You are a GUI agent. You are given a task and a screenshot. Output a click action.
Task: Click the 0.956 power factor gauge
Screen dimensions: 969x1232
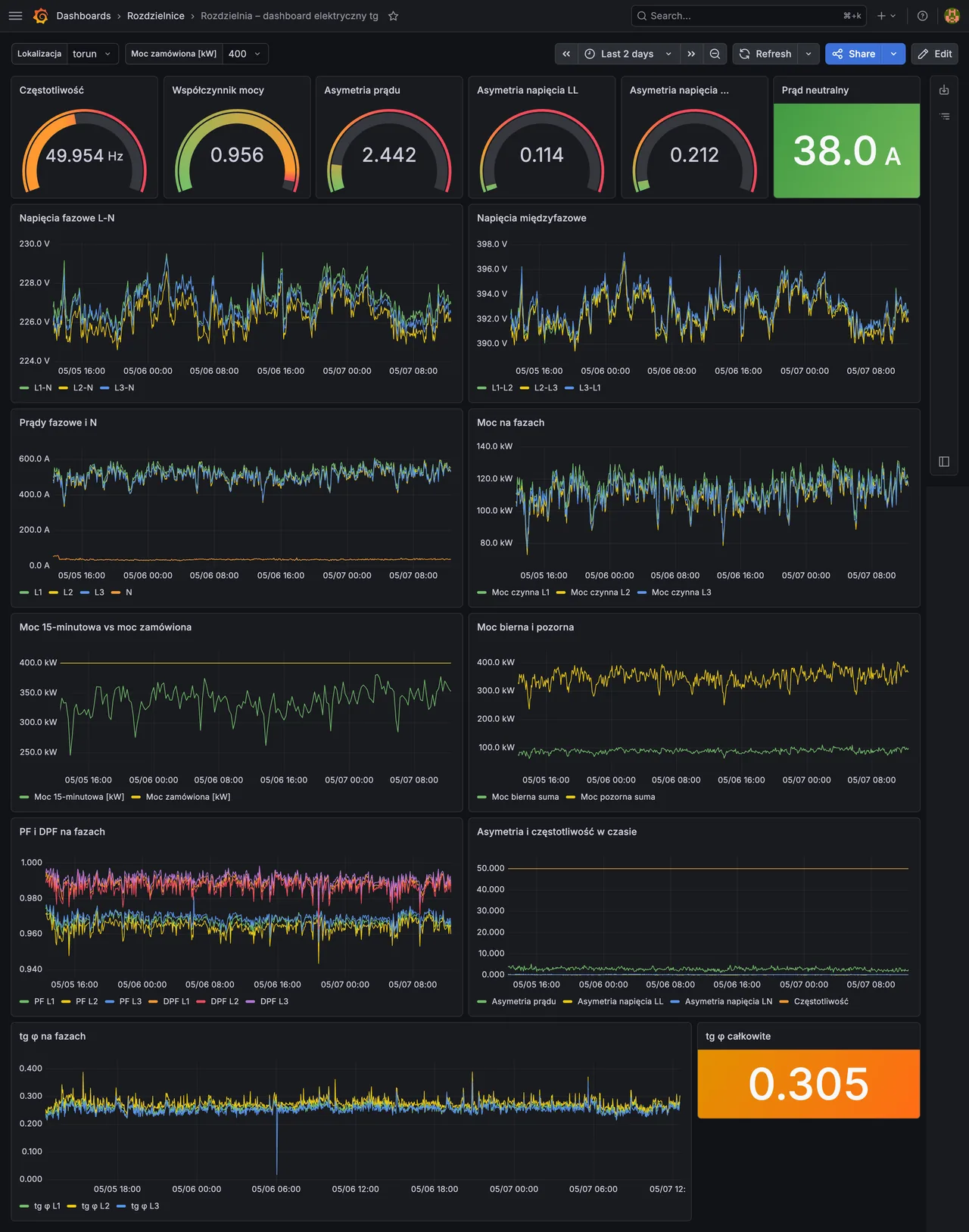click(237, 151)
